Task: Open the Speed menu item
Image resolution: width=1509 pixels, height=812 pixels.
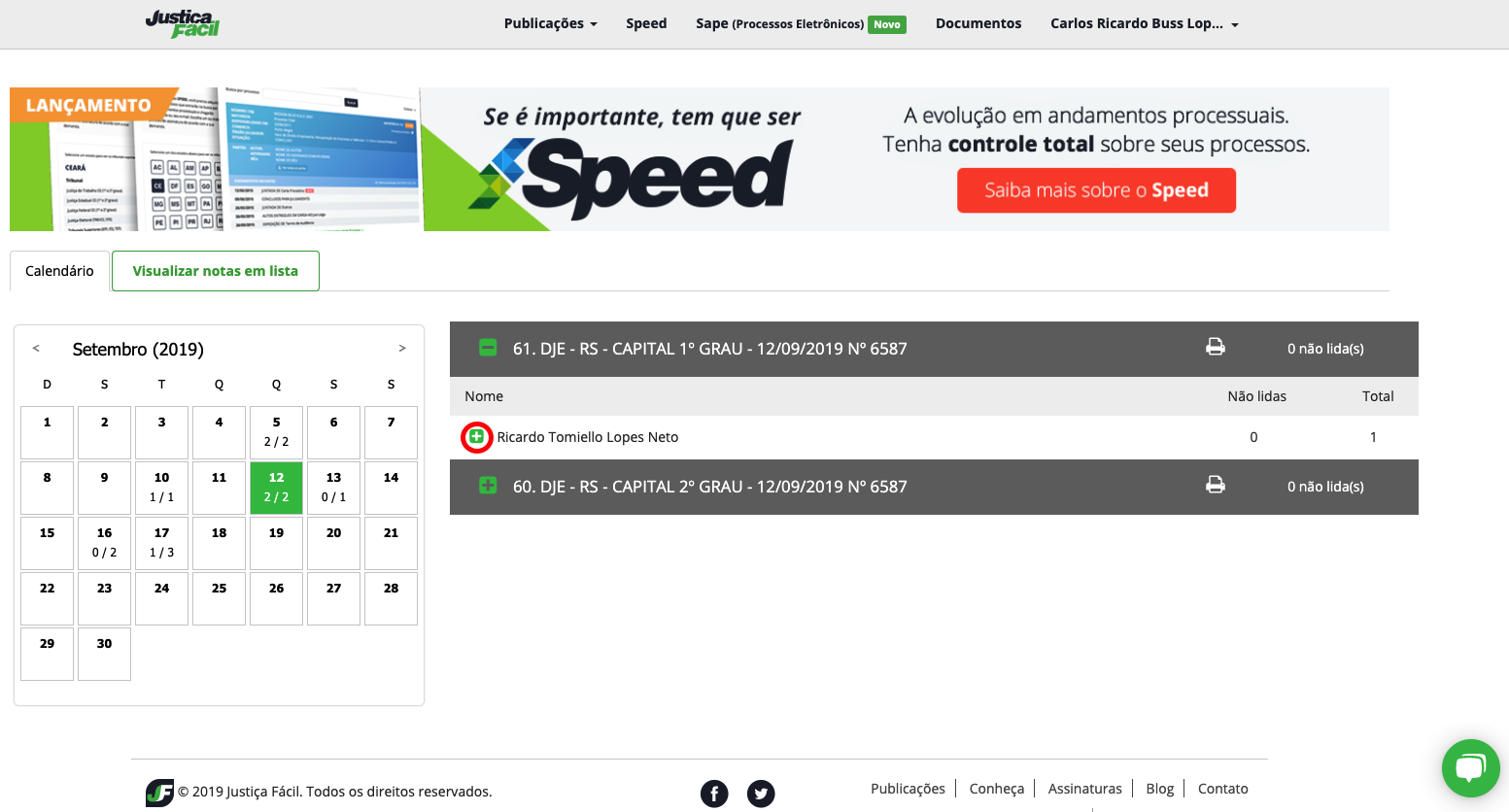Action: [646, 23]
